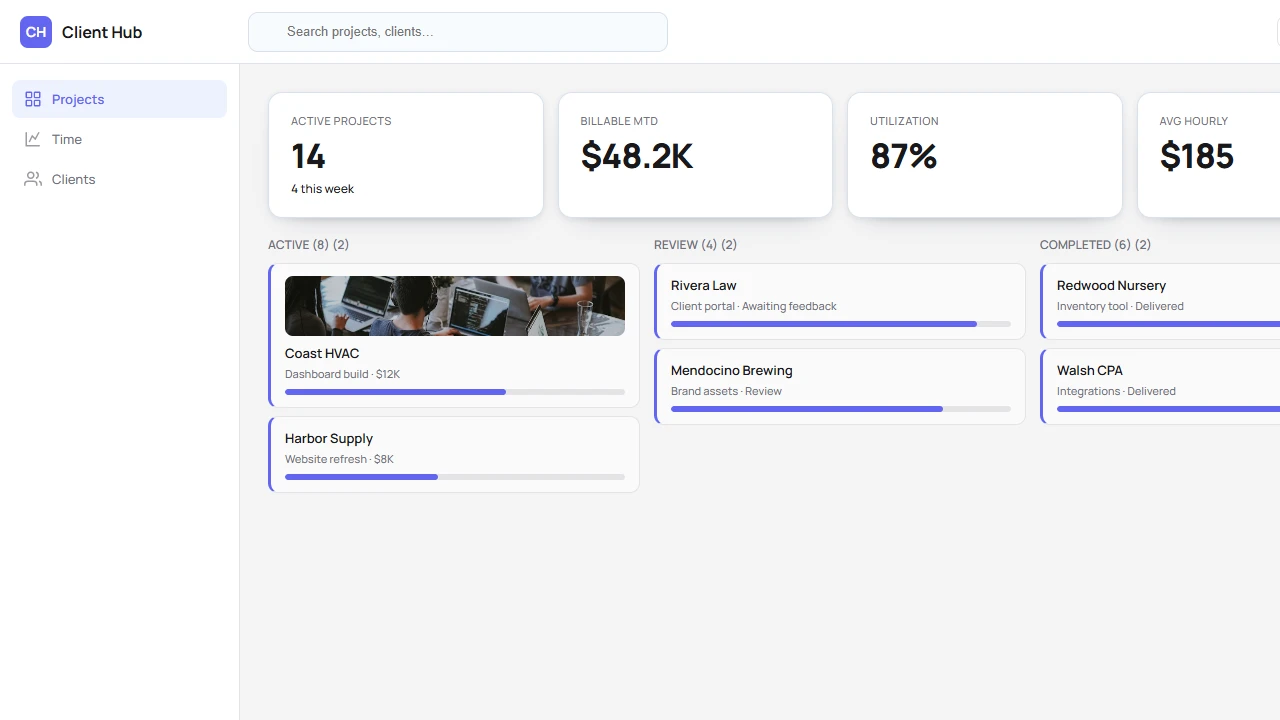The height and width of the screenshot is (720, 1280).
Task: Click the COMPLETED (6) column header
Action: pos(1095,245)
